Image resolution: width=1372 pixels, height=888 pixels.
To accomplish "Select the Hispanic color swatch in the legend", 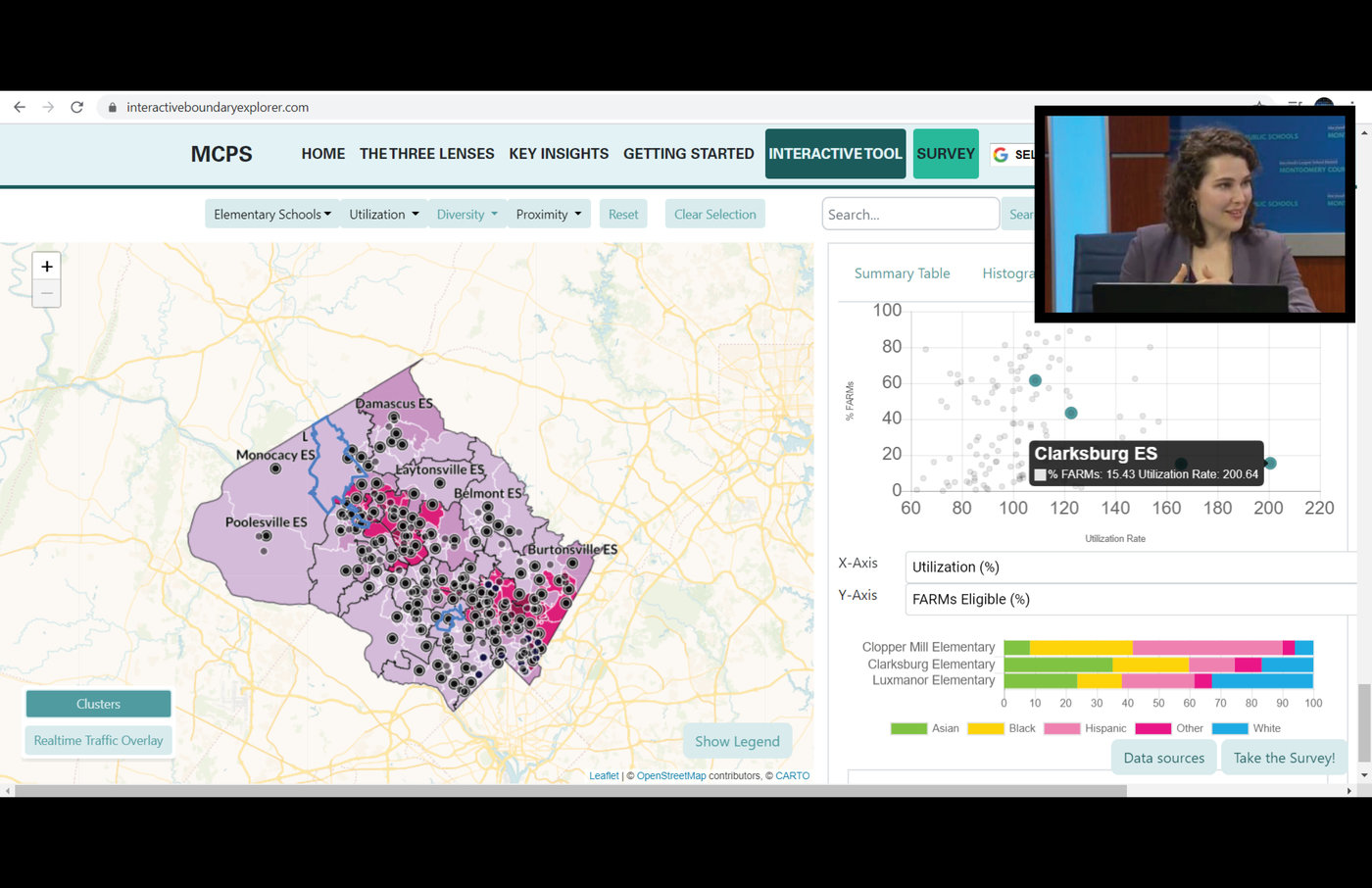I will click(x=1061, y=728).
